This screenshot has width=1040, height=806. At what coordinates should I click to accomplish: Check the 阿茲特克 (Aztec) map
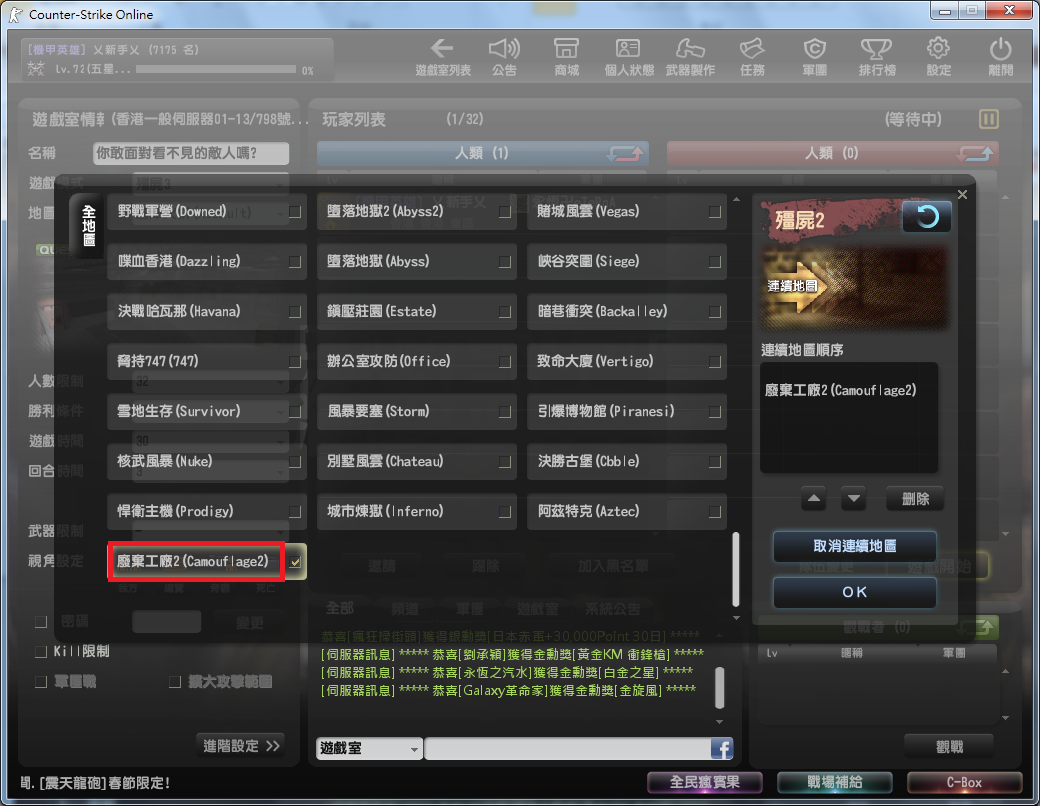coord(714,512)
